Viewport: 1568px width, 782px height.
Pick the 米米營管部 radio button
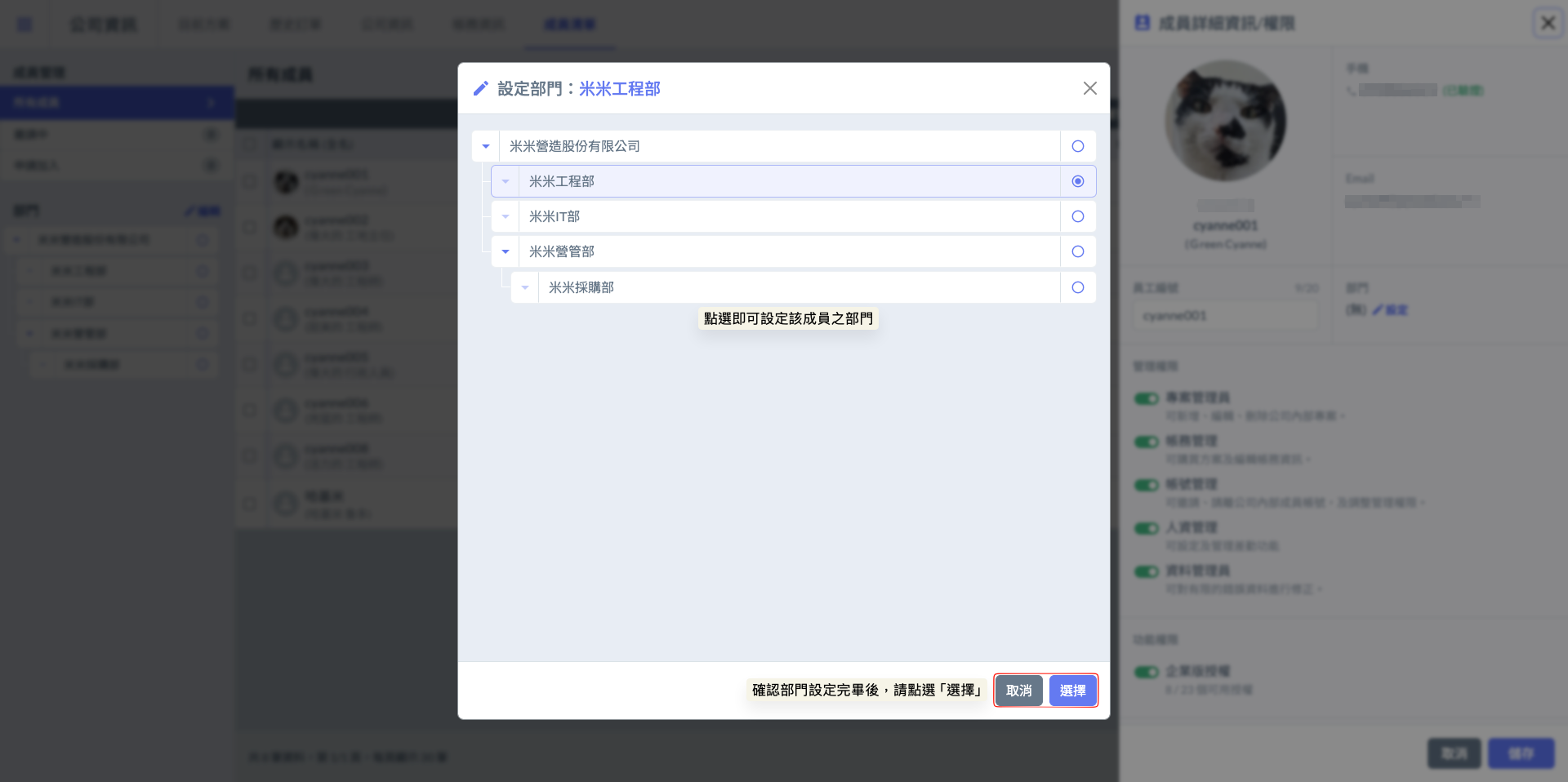pyautogui.click(x=1077, y=251)
